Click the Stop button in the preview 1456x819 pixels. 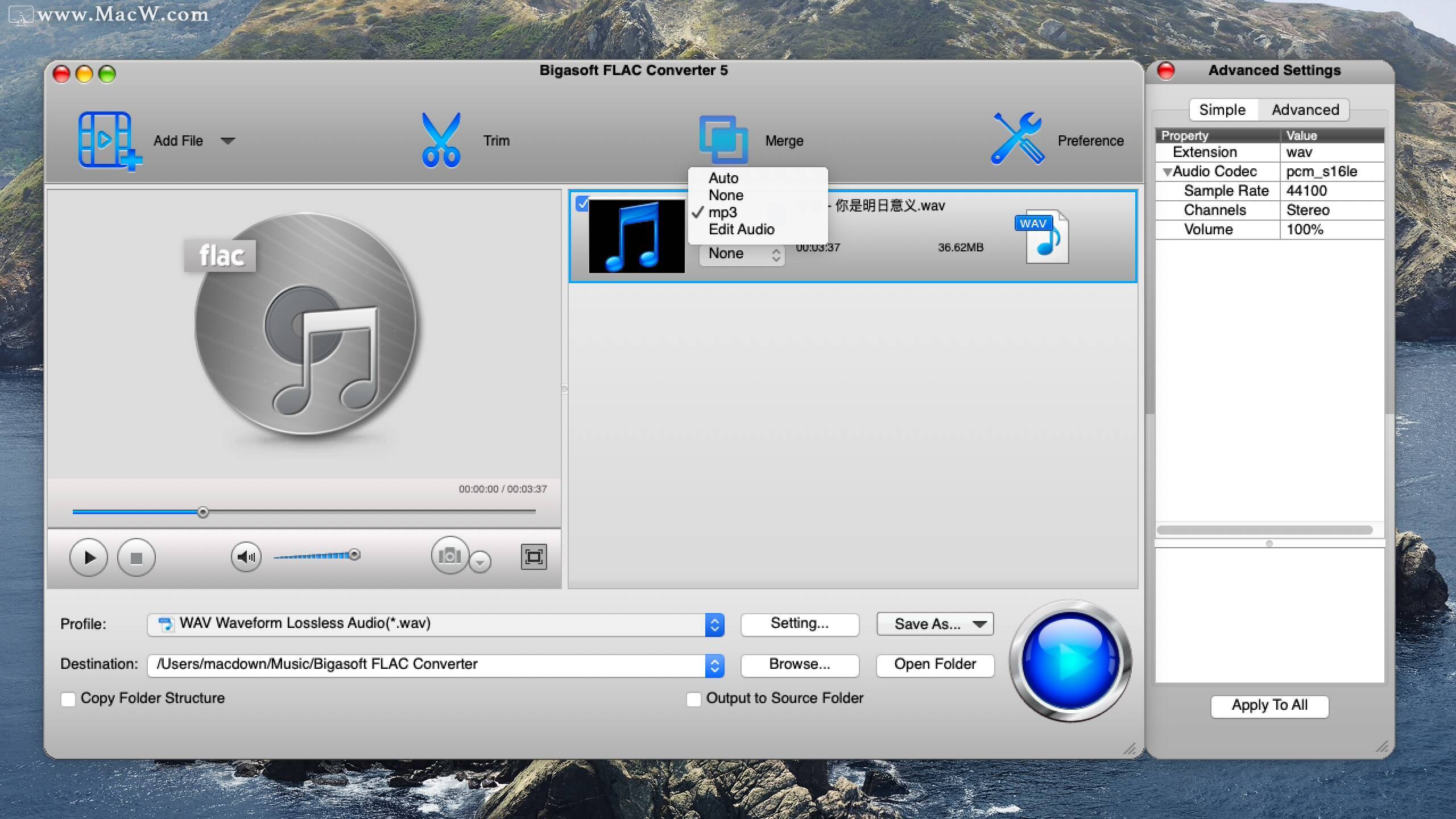coord(136,557)
